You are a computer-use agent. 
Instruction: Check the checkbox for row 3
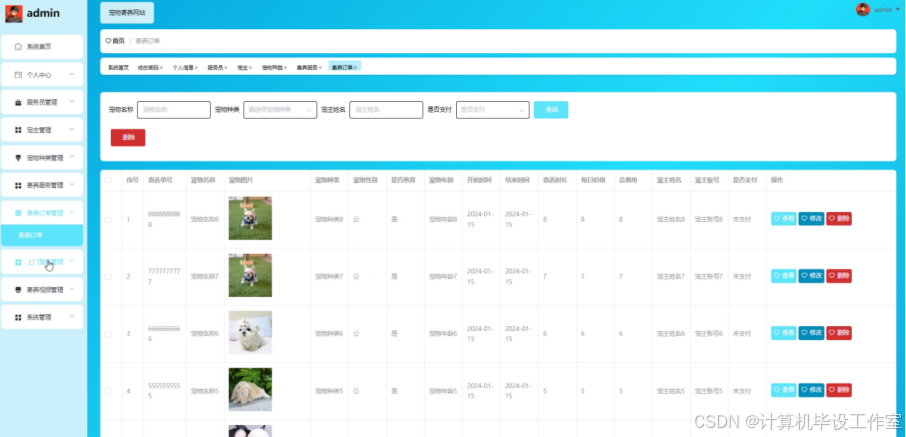pyautogui.click(x=108, y=334)
